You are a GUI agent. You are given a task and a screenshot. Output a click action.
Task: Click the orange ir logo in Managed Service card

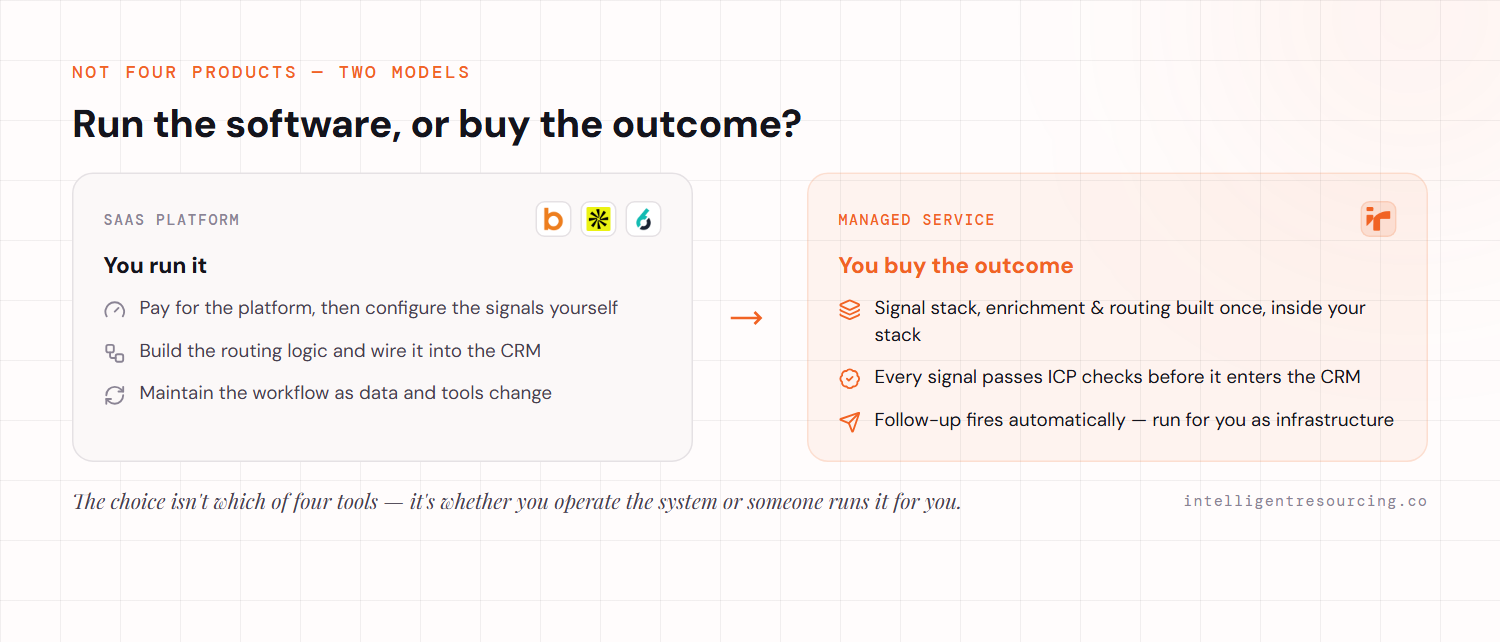click(x=1378, y=219)
